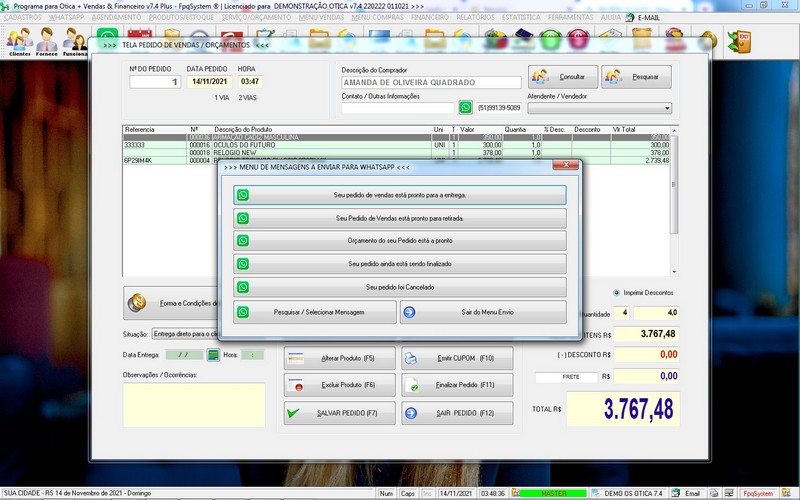Click Pesquisar / Selecionar Mensagem
Image resolution: width=800 pixels, height=500 pixels.
315,312
